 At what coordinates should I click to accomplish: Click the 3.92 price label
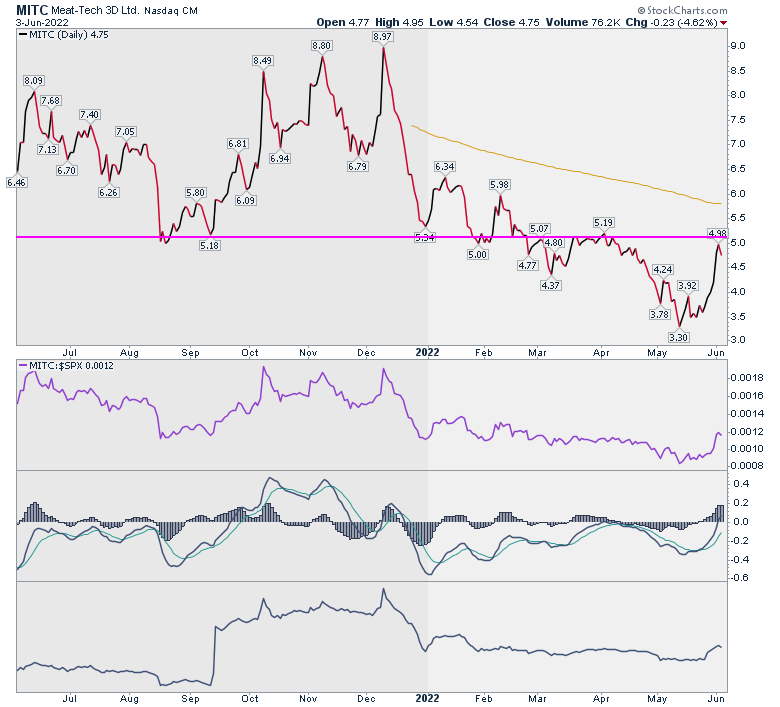[x=687, y=286]
